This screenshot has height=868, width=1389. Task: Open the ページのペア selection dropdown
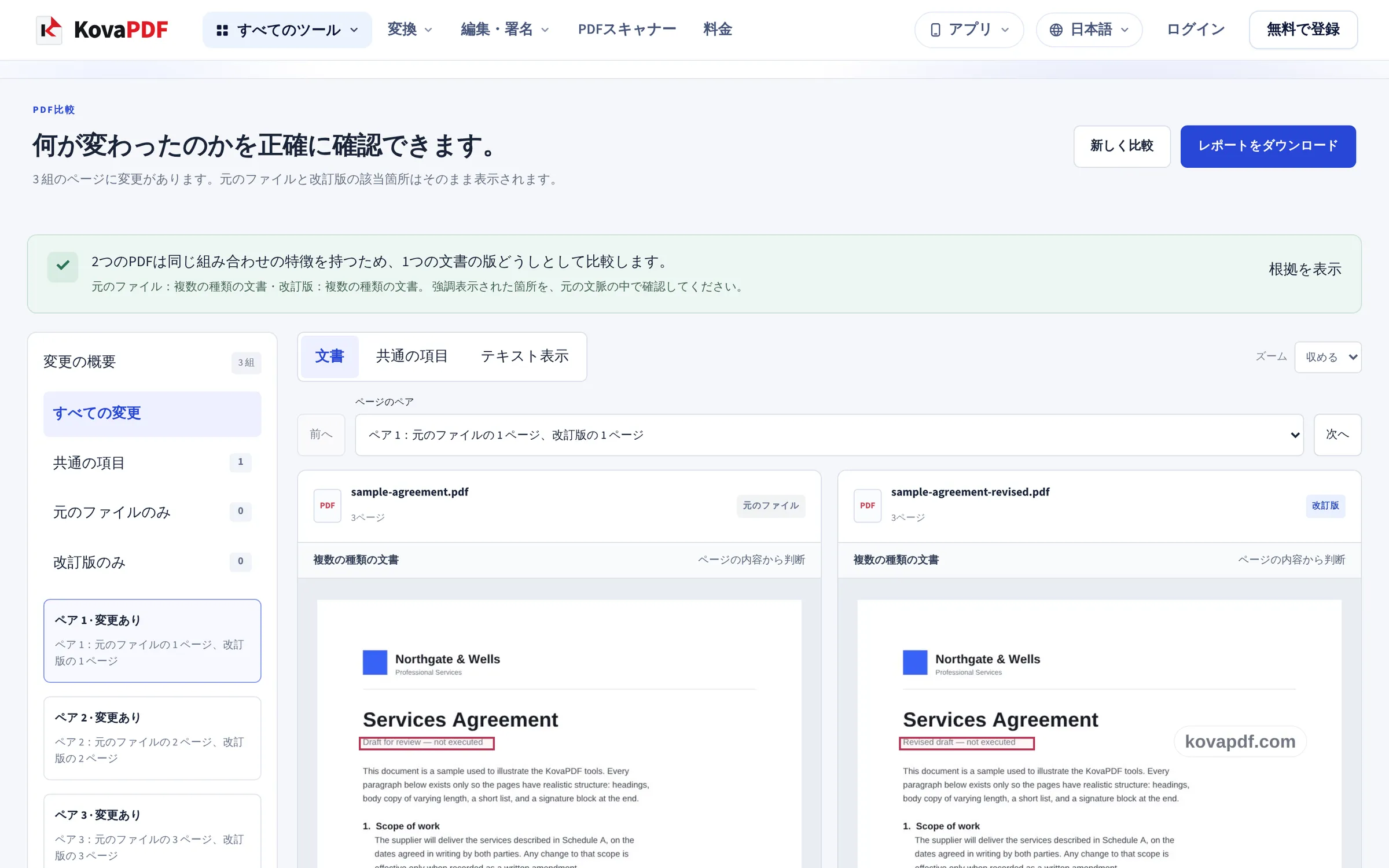click(829, 435)
